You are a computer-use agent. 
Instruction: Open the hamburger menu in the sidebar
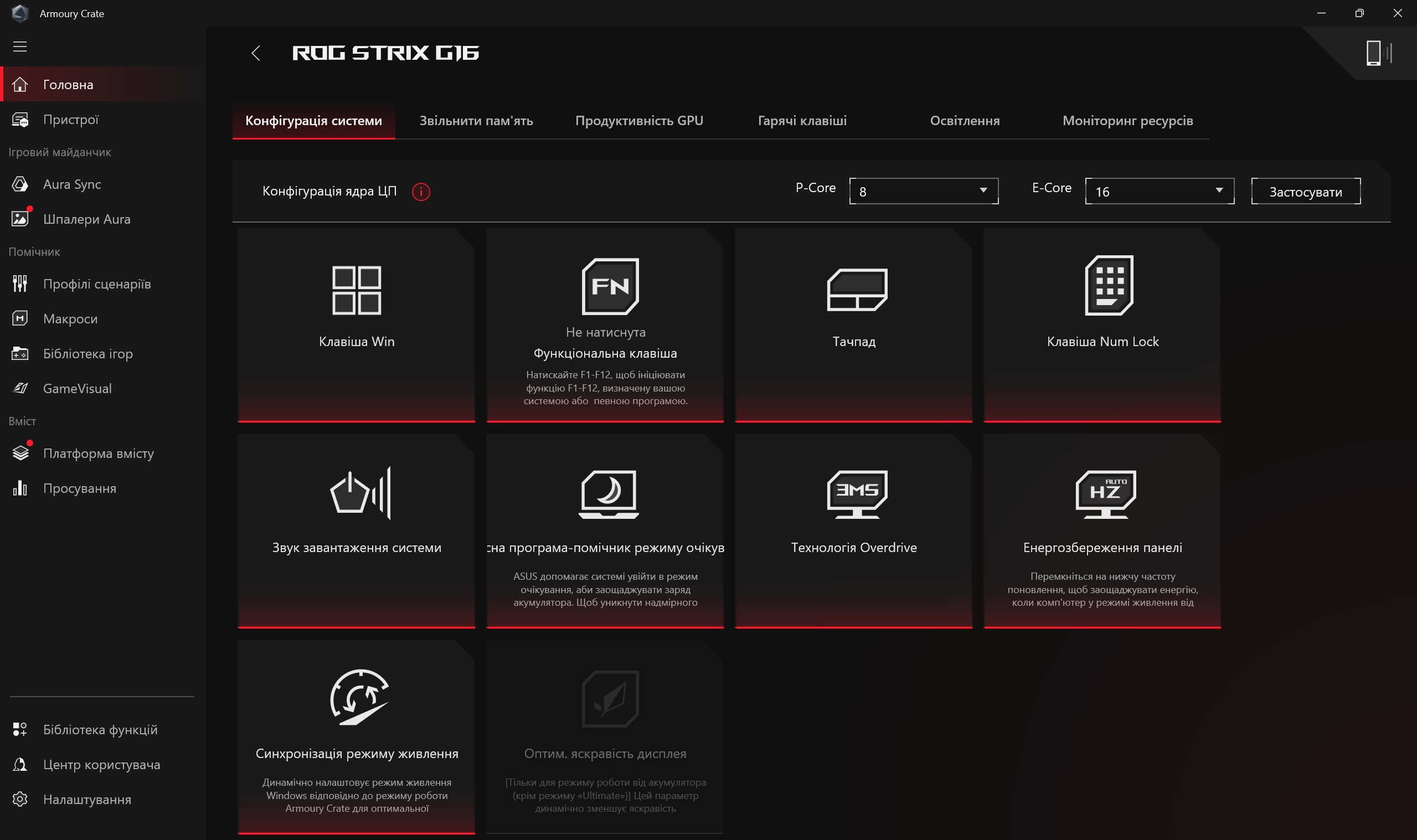pos(20,47)
